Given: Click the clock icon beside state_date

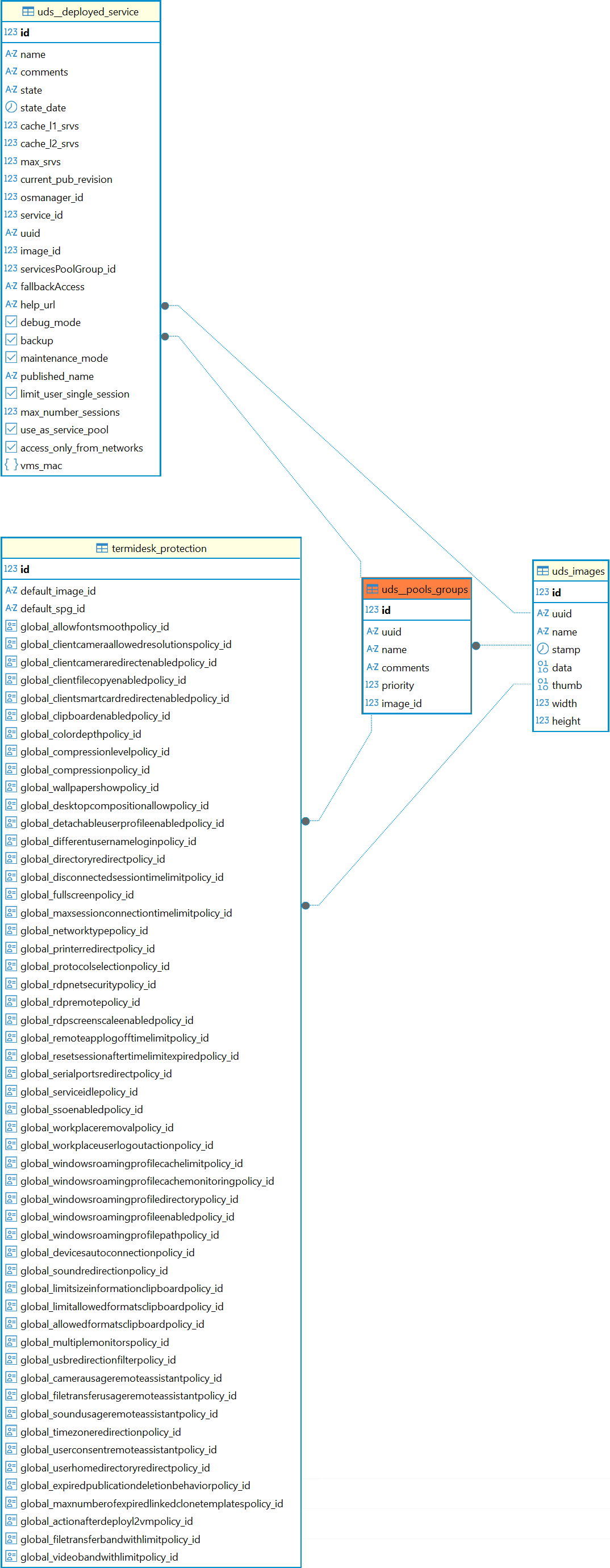Looking at the screenshot, I should click(11, 108).
